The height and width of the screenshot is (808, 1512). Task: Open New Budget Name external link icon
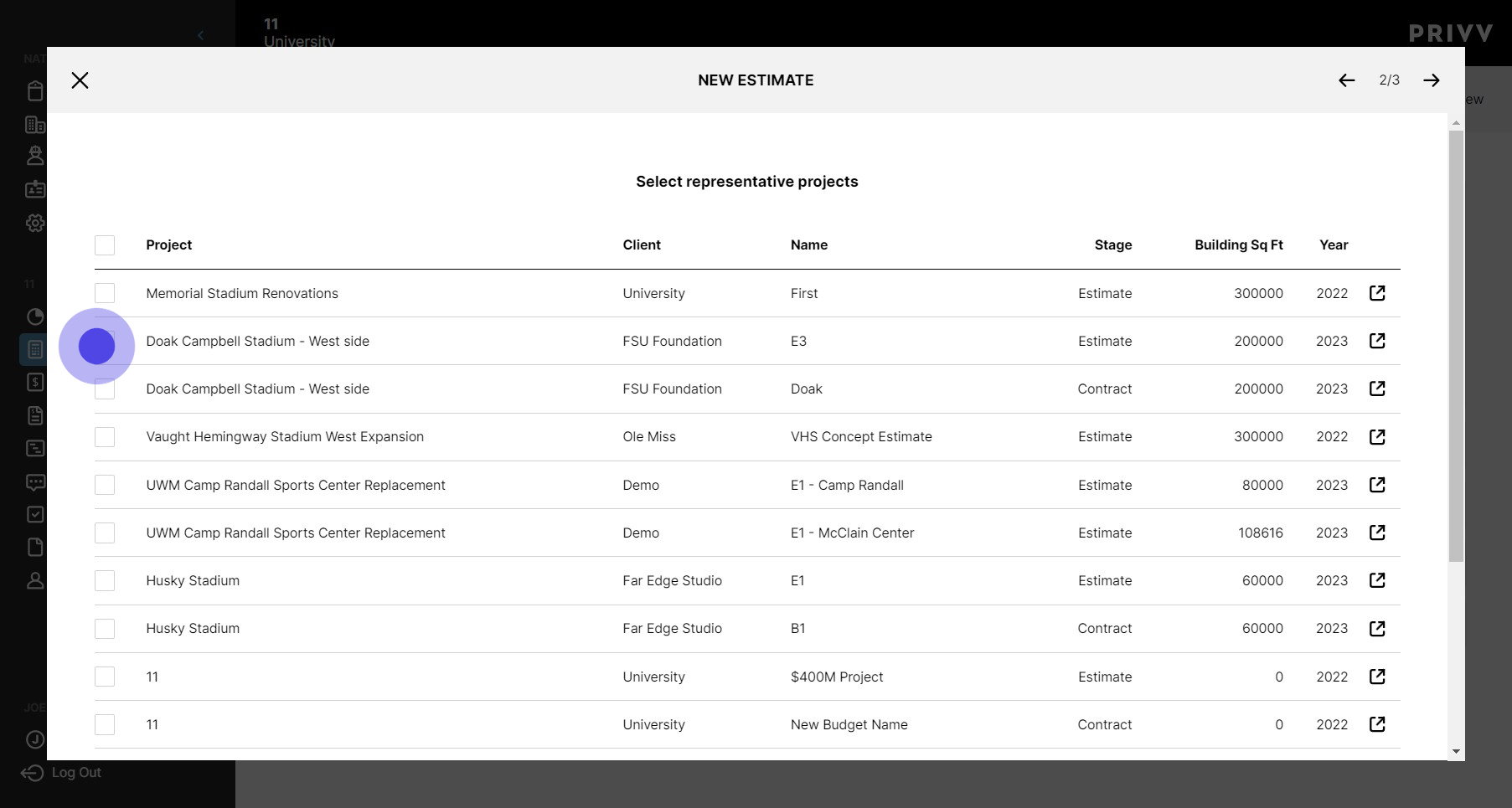1377,724
